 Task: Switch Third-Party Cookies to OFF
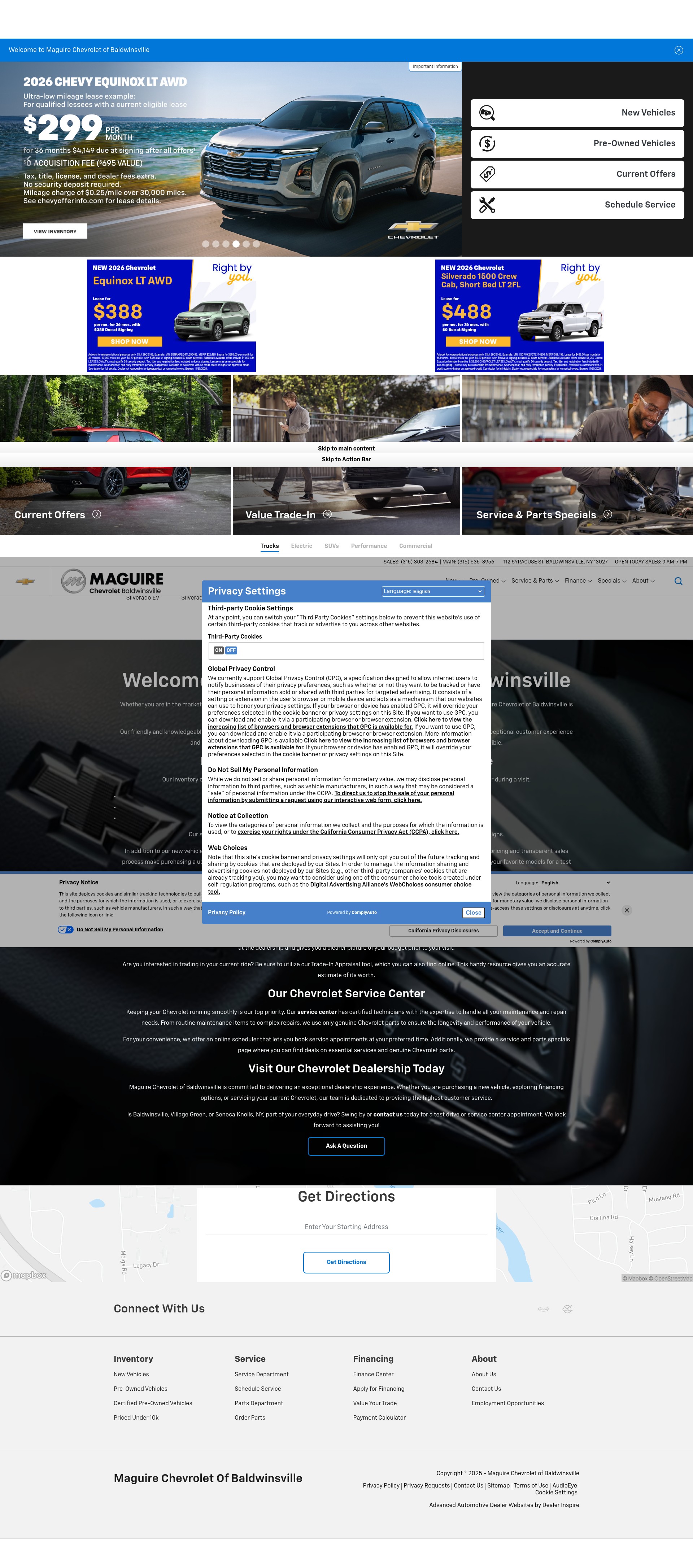tap(231, 650)
